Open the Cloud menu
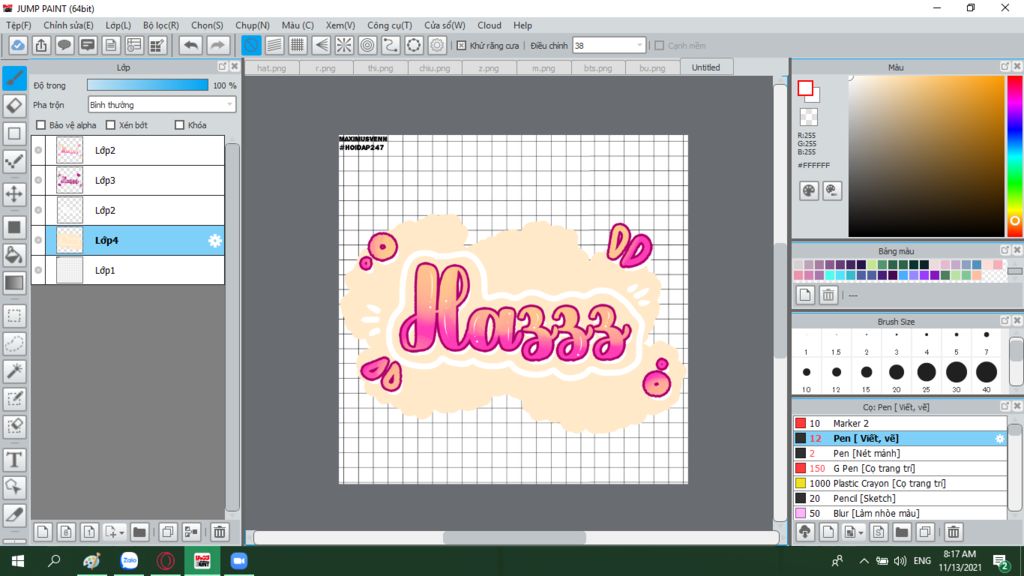Image resolution: width=1024 pixels, height=576 pixels. click(x=489, y=25)
